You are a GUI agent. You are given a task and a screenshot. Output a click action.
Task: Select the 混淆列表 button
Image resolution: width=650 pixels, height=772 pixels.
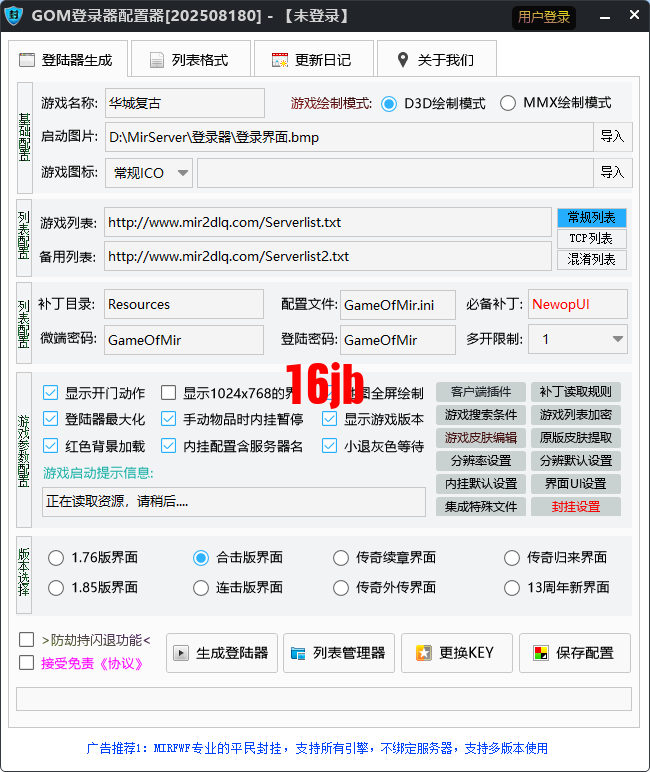tap(592, 259)
